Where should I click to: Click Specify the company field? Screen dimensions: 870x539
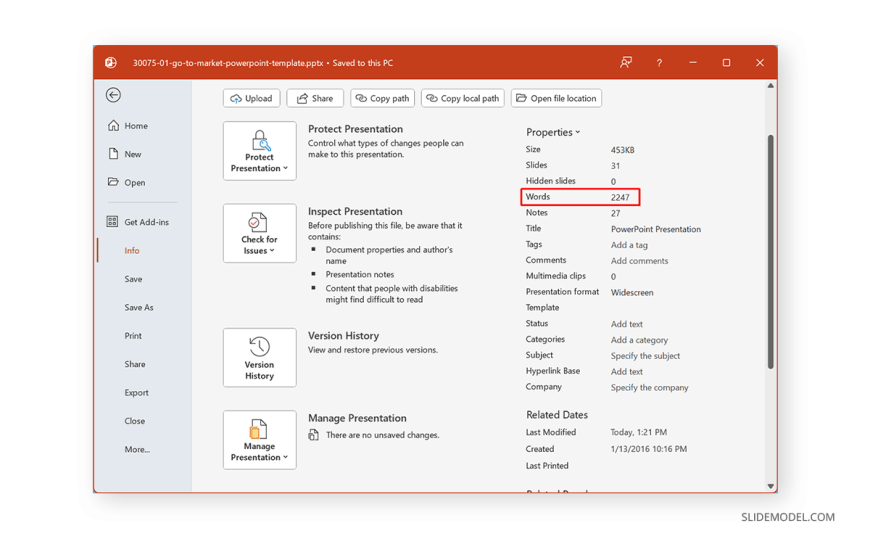click(x=649, y=388)
